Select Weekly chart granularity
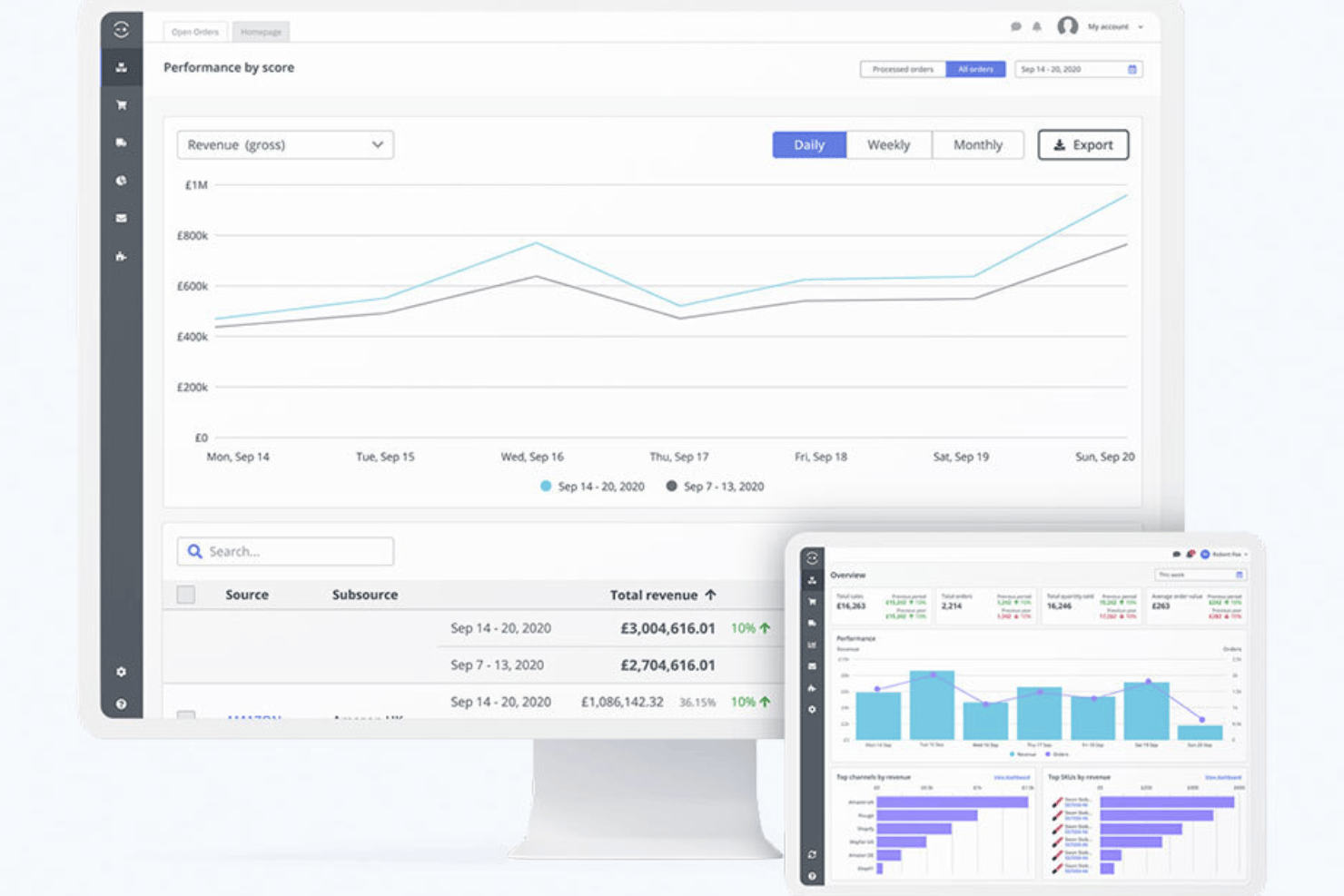Image resolution: width=1344 pixels, height=896 pixels. (888, 144)
